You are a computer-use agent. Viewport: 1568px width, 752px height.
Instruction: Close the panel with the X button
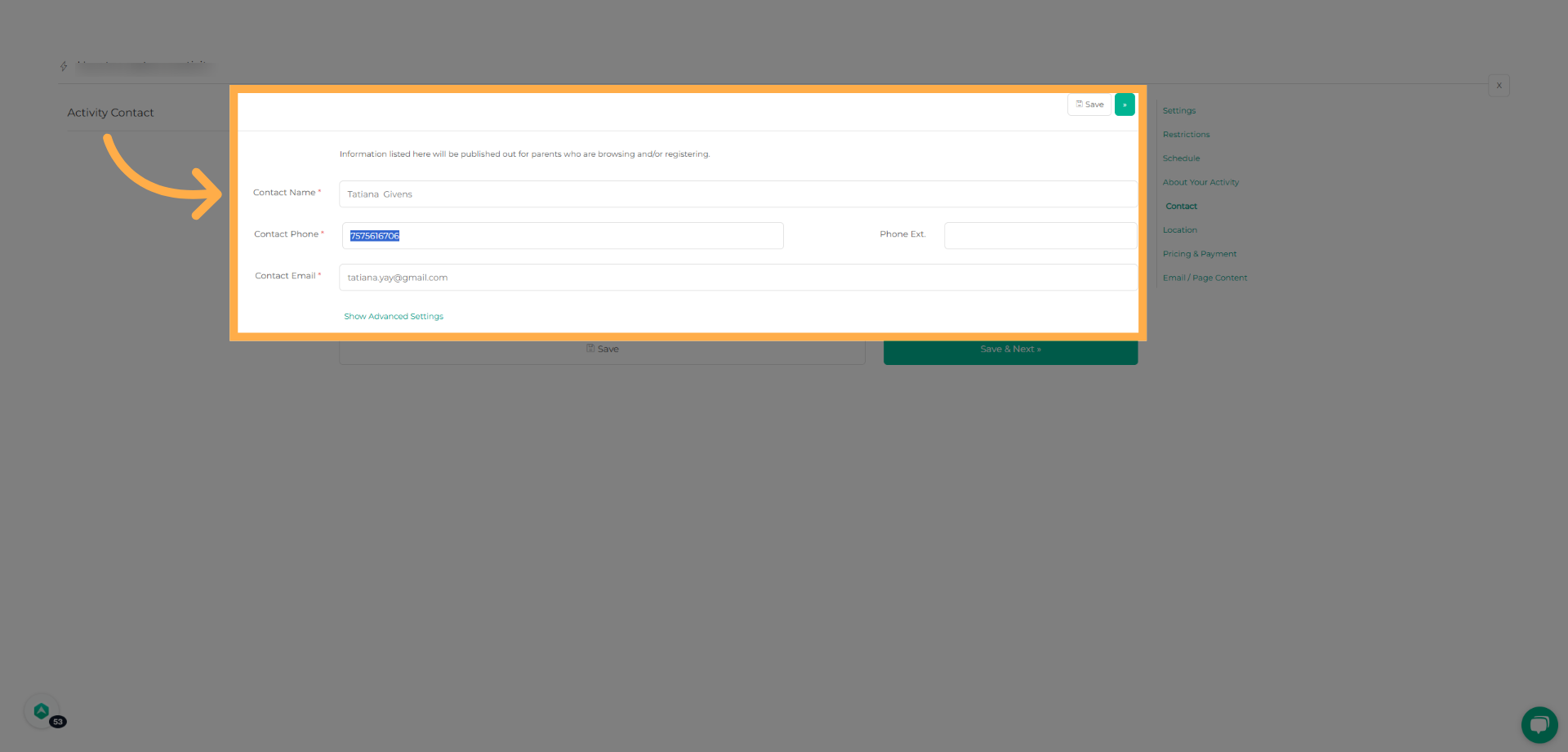(x=1499, y=85)
